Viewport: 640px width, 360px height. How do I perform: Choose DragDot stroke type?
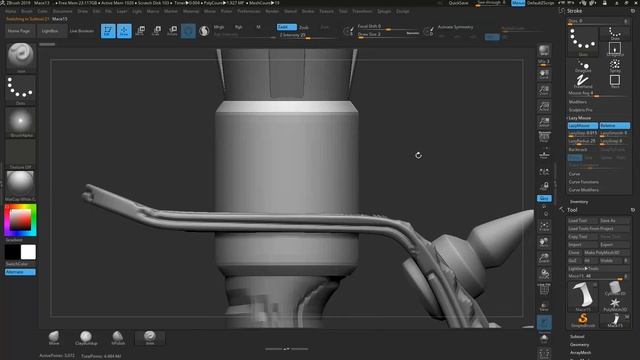[583, 66]
